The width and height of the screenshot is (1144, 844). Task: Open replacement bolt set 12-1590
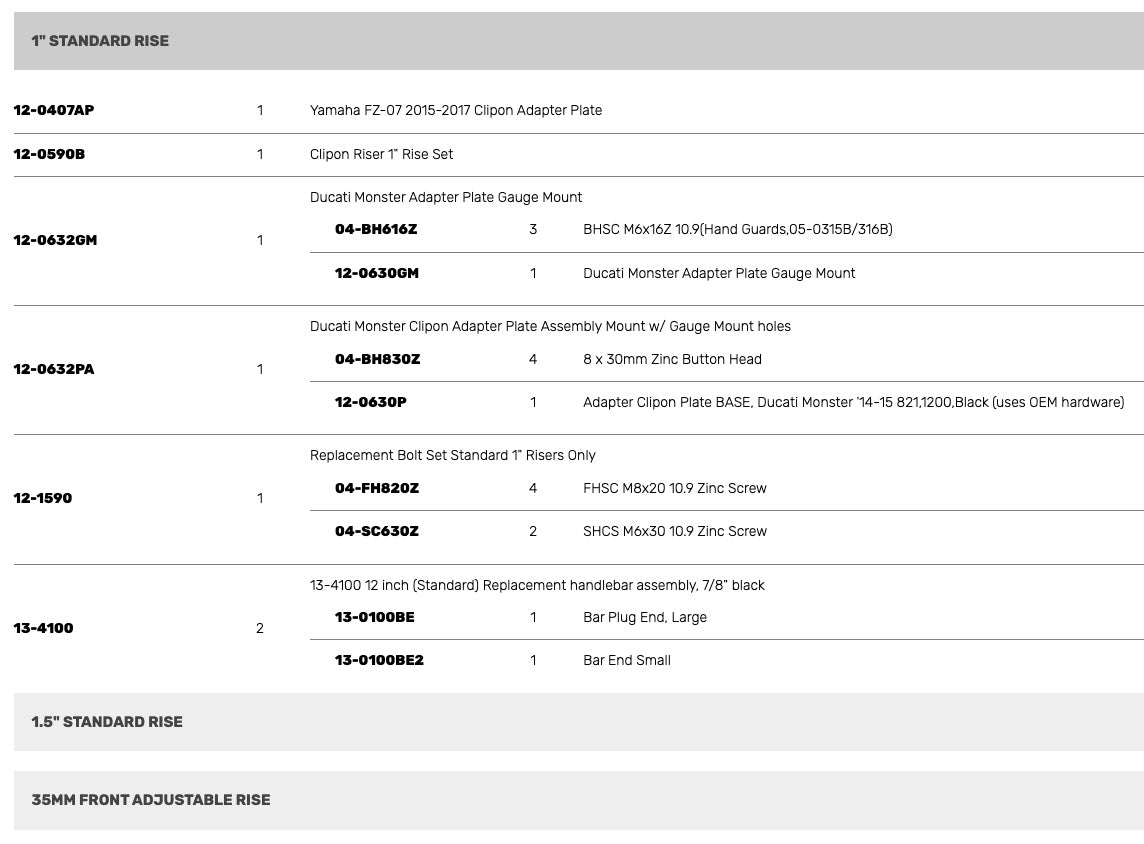click(43, 498)
